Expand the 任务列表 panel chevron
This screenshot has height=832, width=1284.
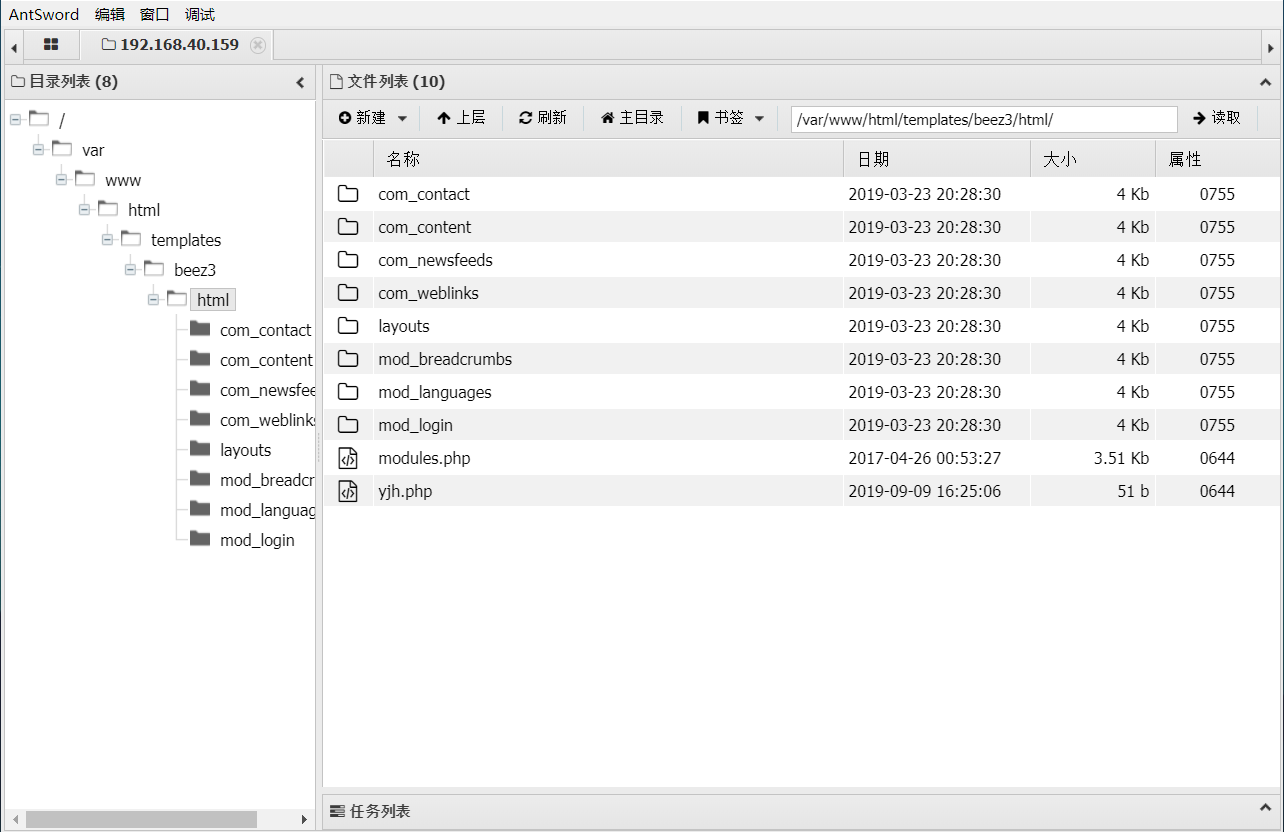point(1265,808)
